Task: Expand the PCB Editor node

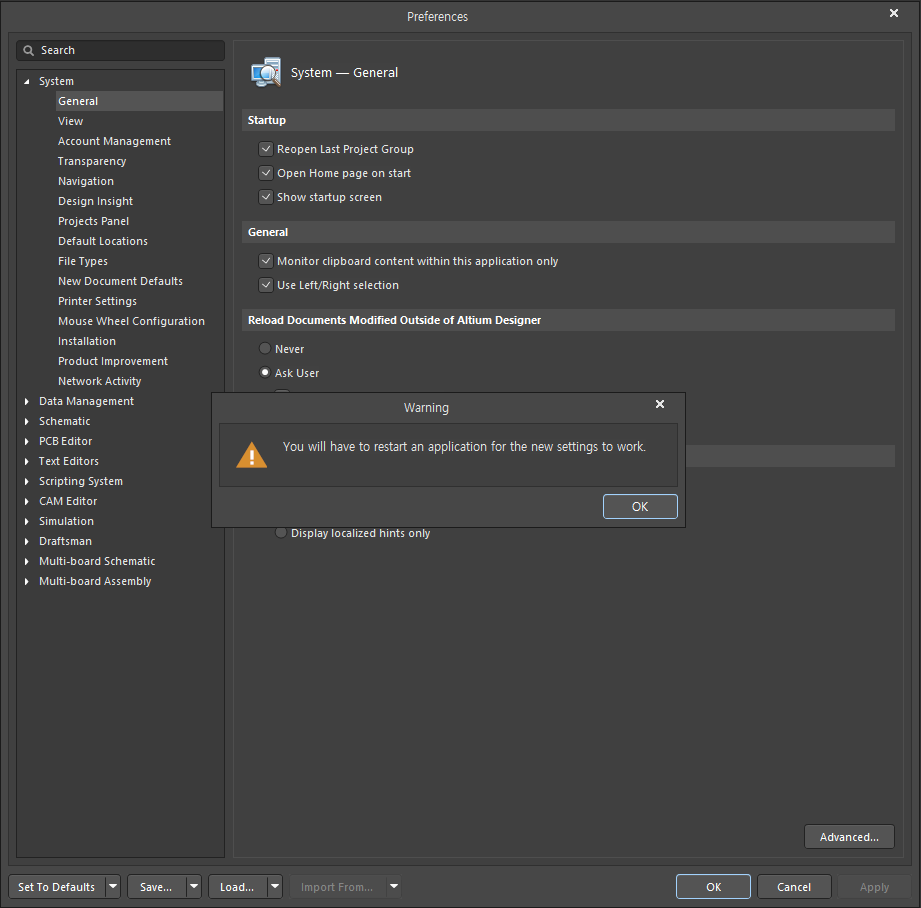Action: click(26, 441)
